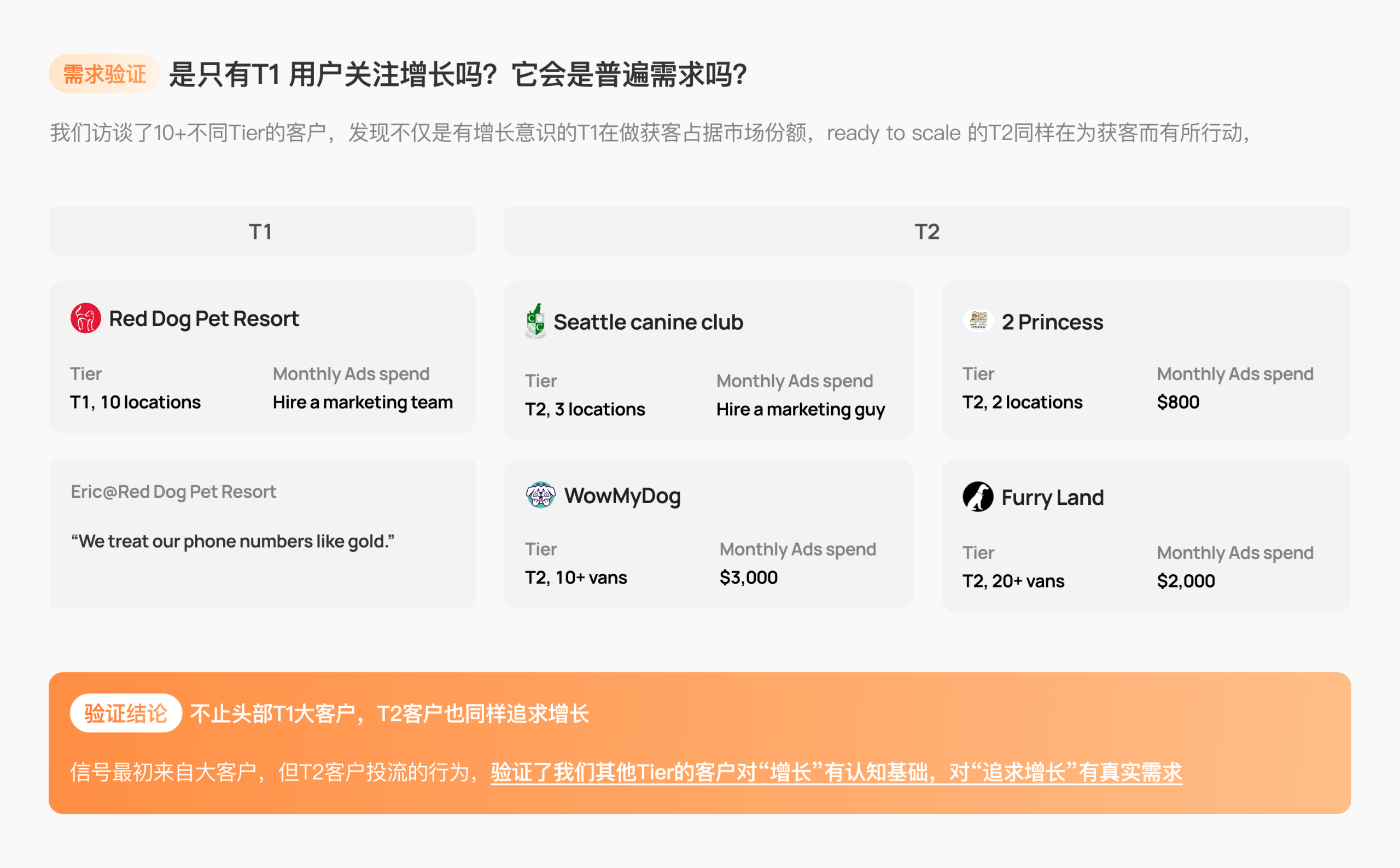
Task: Click the text '信号最初来自大客户' in the banner
Action: point(163,773)
